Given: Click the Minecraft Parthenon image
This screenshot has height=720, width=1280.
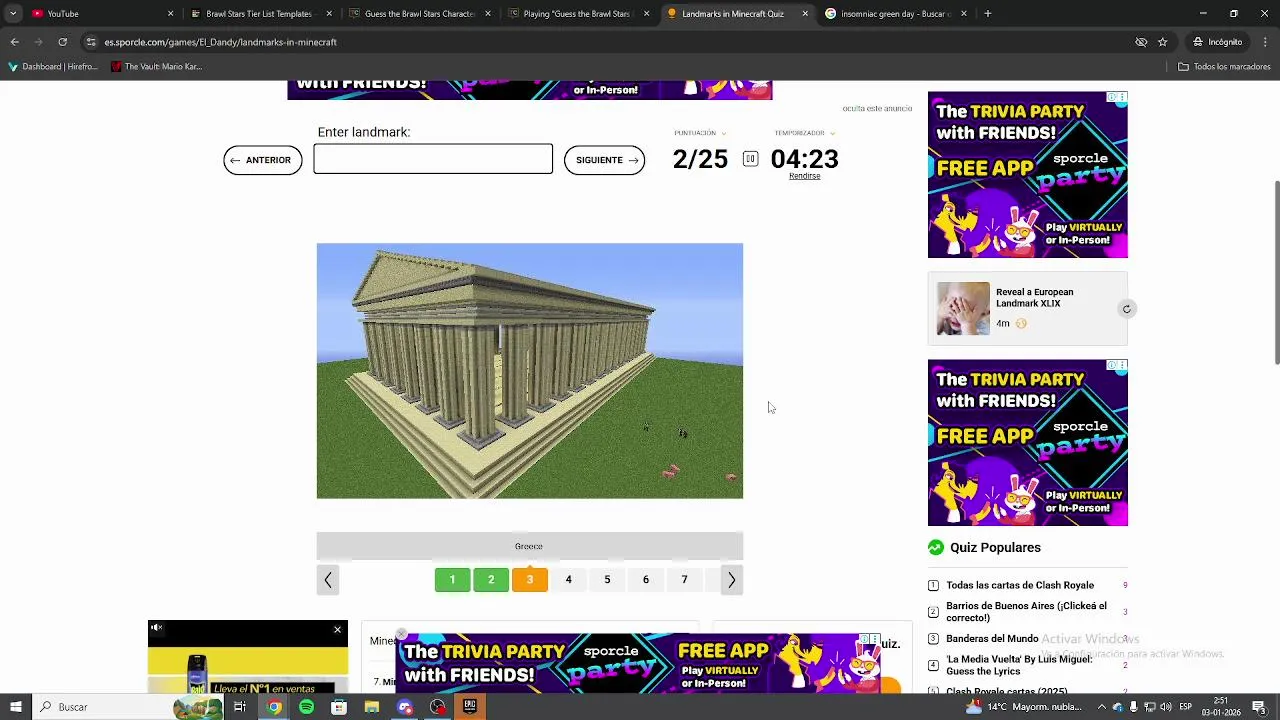Looking at the screenshot, I should tap(530, 371).
